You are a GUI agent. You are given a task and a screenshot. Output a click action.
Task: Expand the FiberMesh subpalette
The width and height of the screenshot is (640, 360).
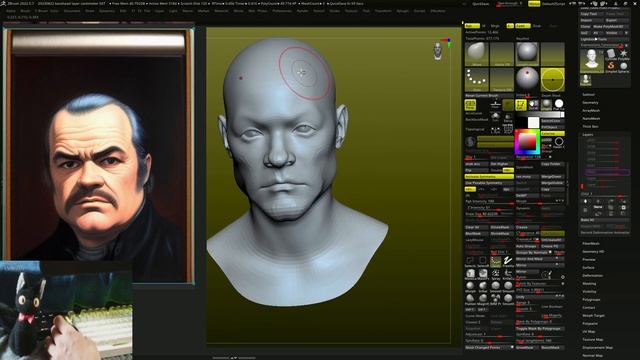[591, 244]
